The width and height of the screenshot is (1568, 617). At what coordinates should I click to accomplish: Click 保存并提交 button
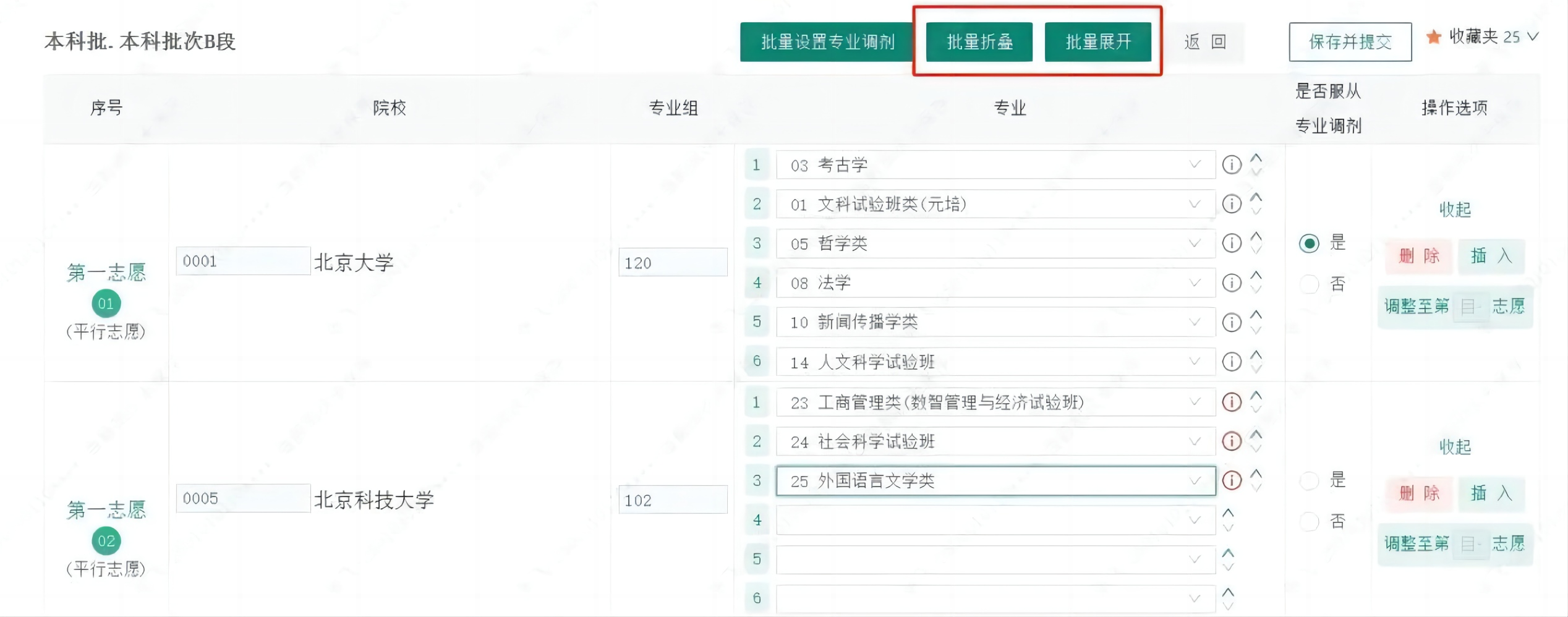pos(1350,42)
